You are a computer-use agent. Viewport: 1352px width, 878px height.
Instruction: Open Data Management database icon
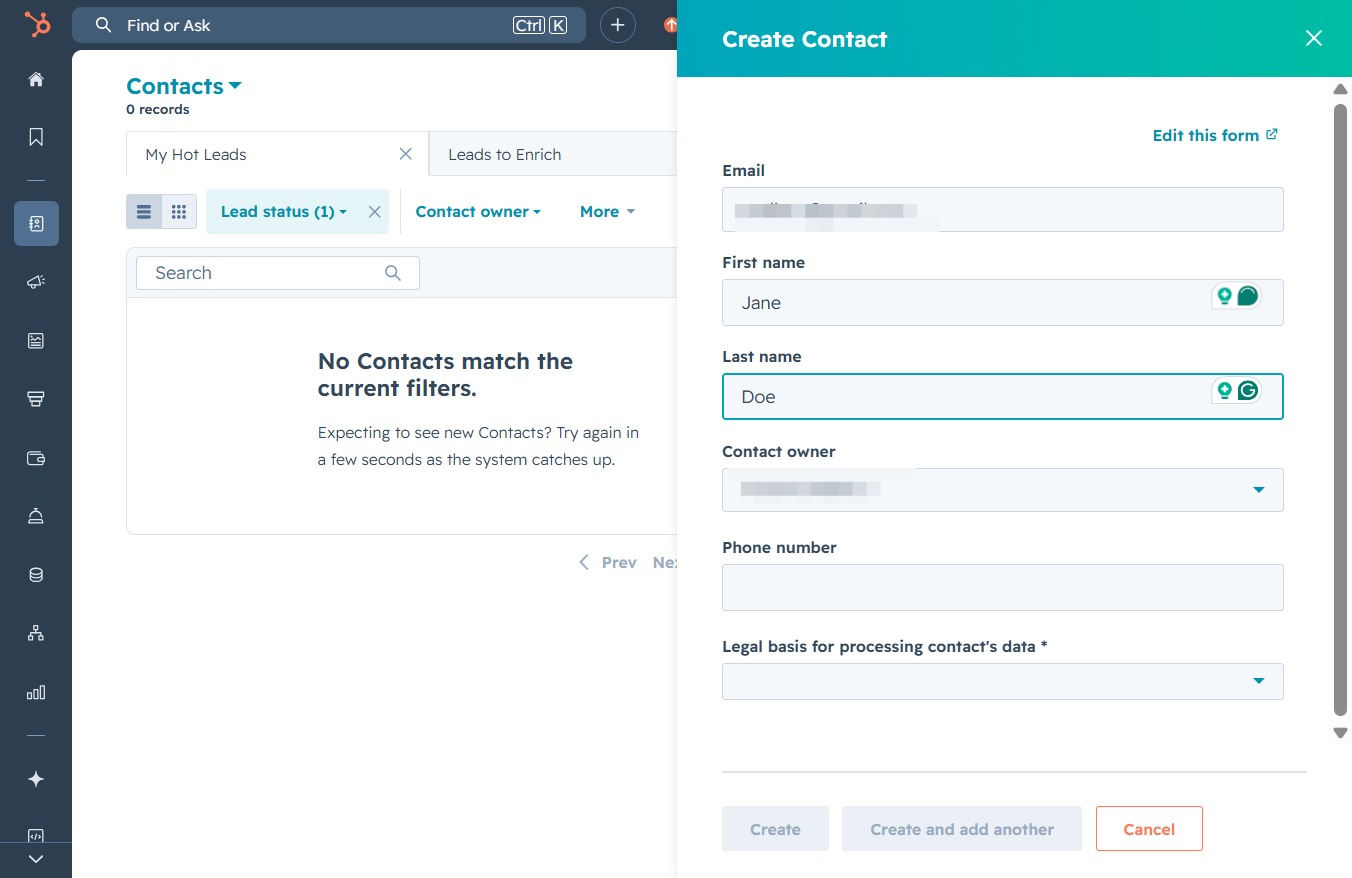[36, 575]
